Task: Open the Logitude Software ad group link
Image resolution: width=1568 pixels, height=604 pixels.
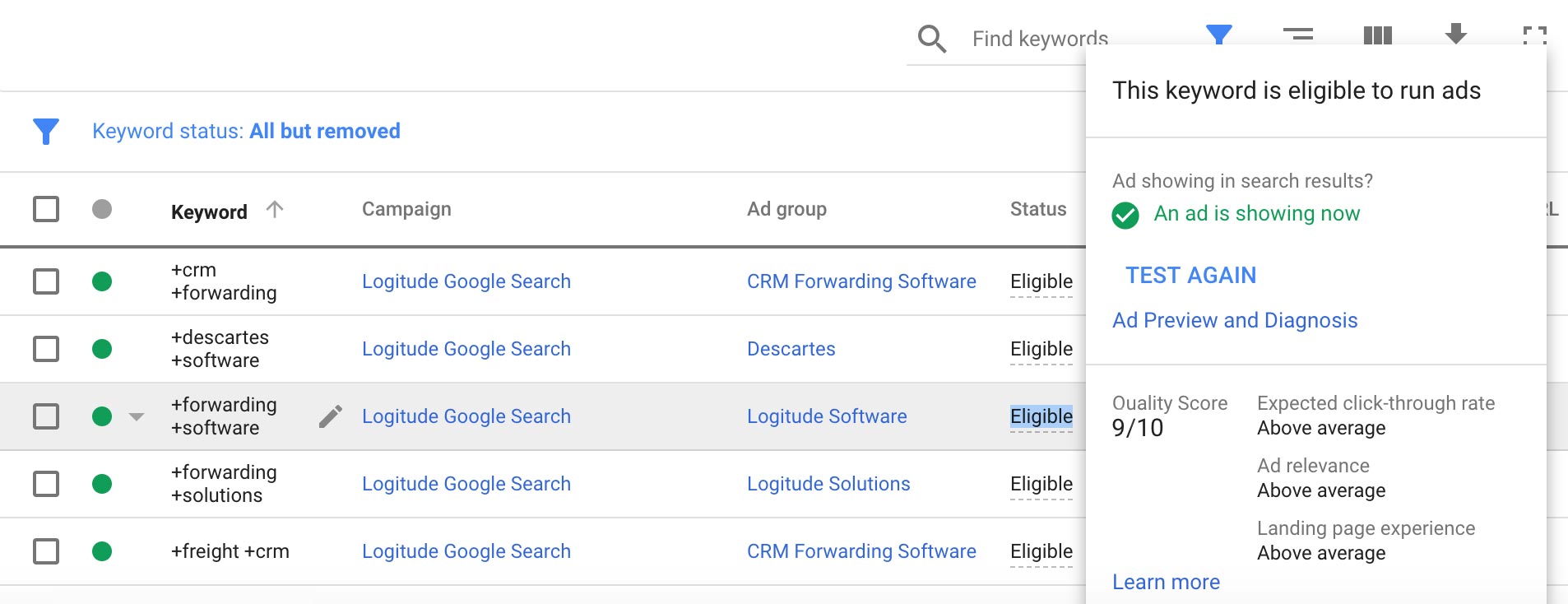Action: coord(827,416)
